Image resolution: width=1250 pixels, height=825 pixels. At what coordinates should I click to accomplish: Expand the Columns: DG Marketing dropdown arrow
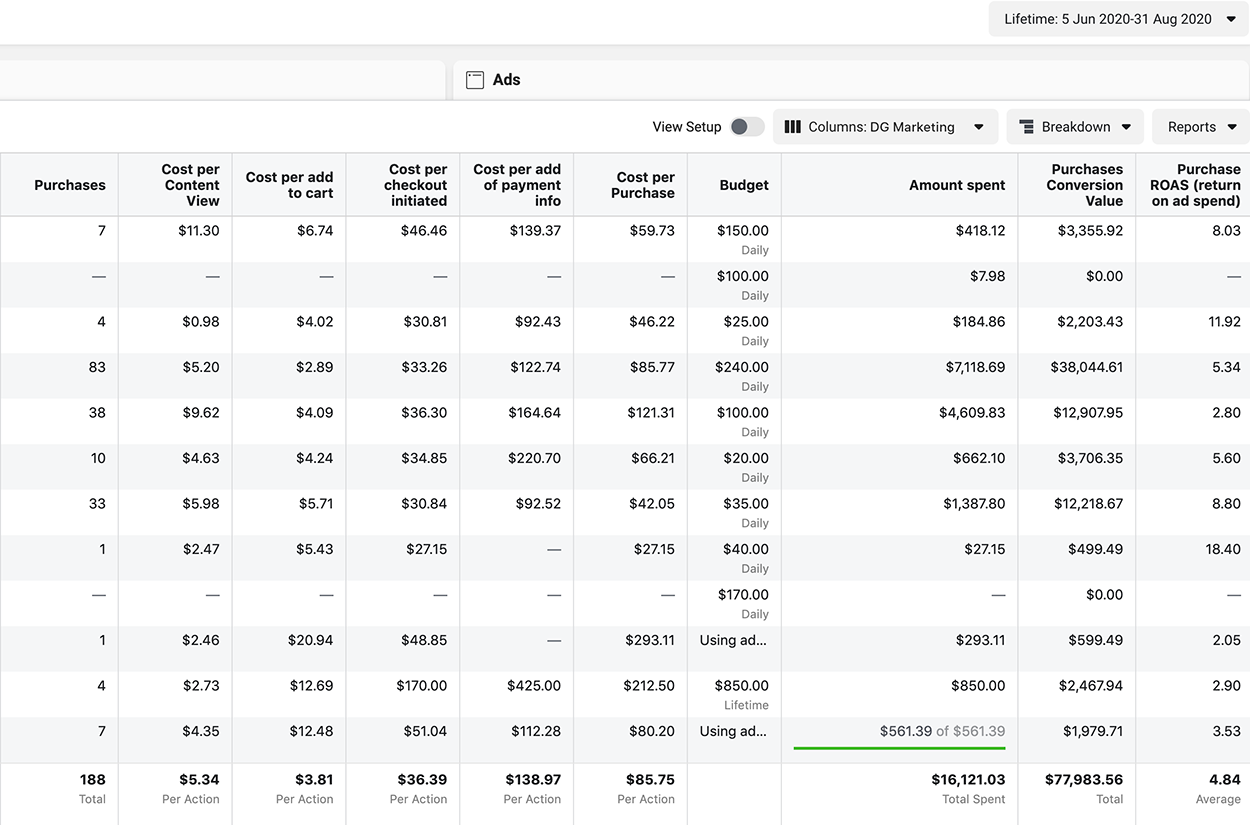click(x=979, y=127)
